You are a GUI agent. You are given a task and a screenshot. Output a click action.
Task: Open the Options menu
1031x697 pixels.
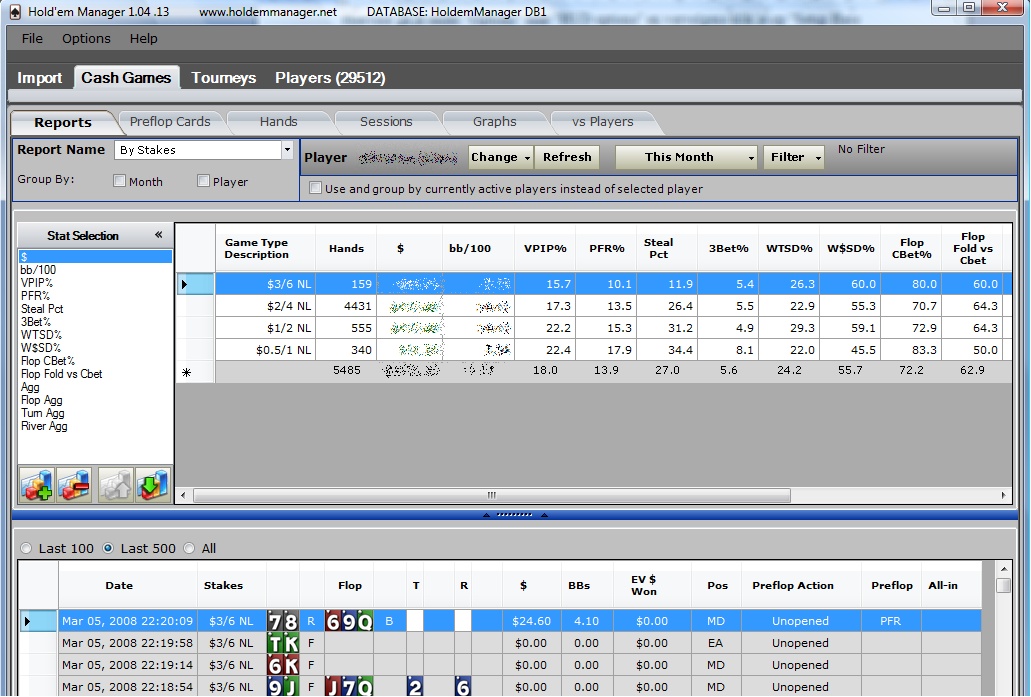pos(86,38)
